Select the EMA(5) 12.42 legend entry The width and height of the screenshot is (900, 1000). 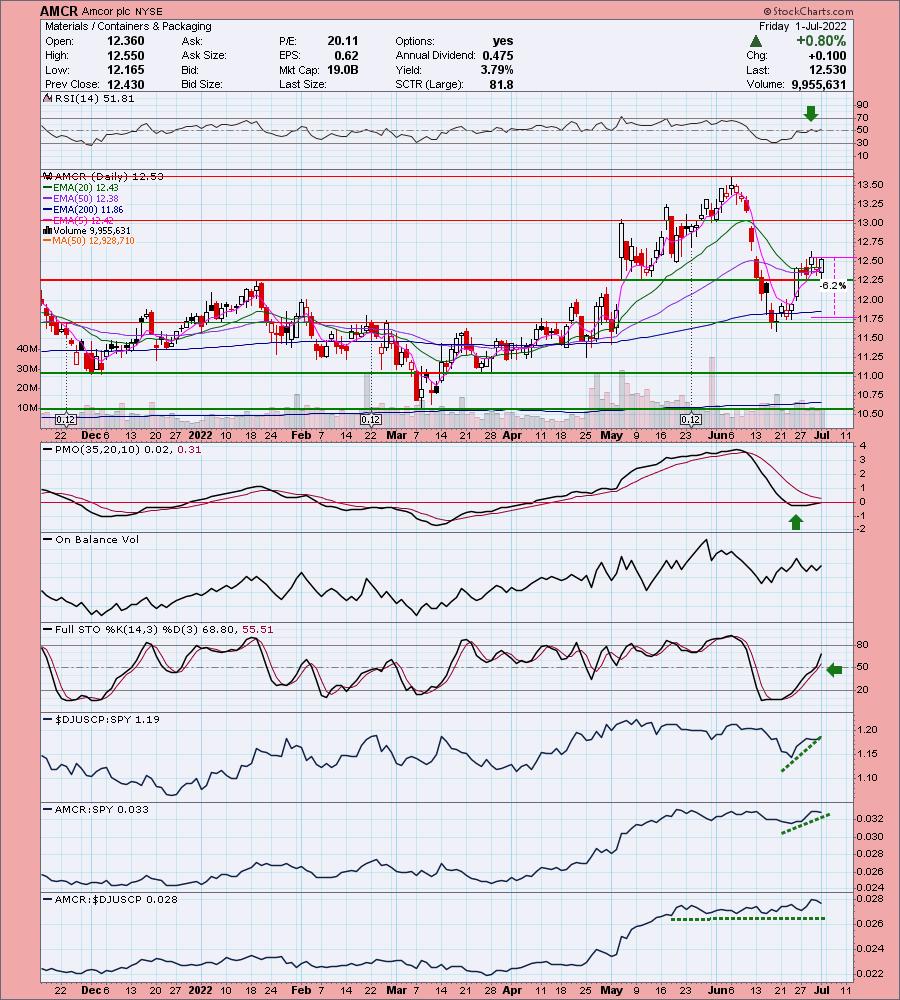[x=78, y=220]
